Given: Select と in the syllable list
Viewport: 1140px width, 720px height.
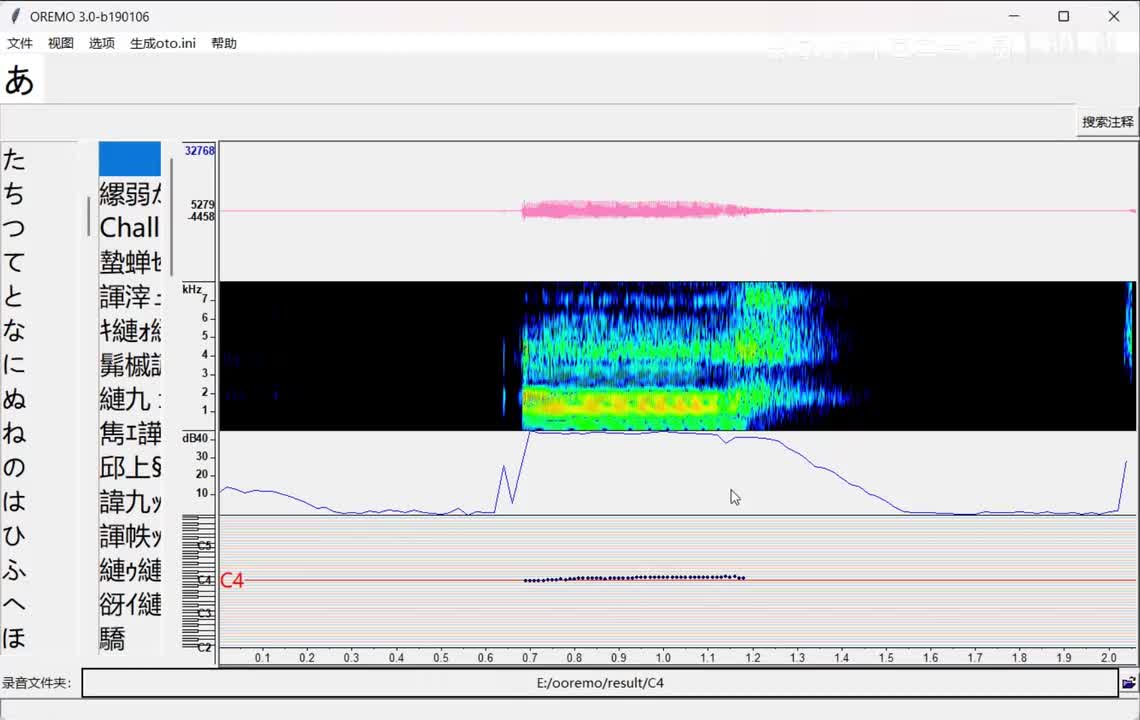Looking at the screenshot, I should (x=14, y=295).
